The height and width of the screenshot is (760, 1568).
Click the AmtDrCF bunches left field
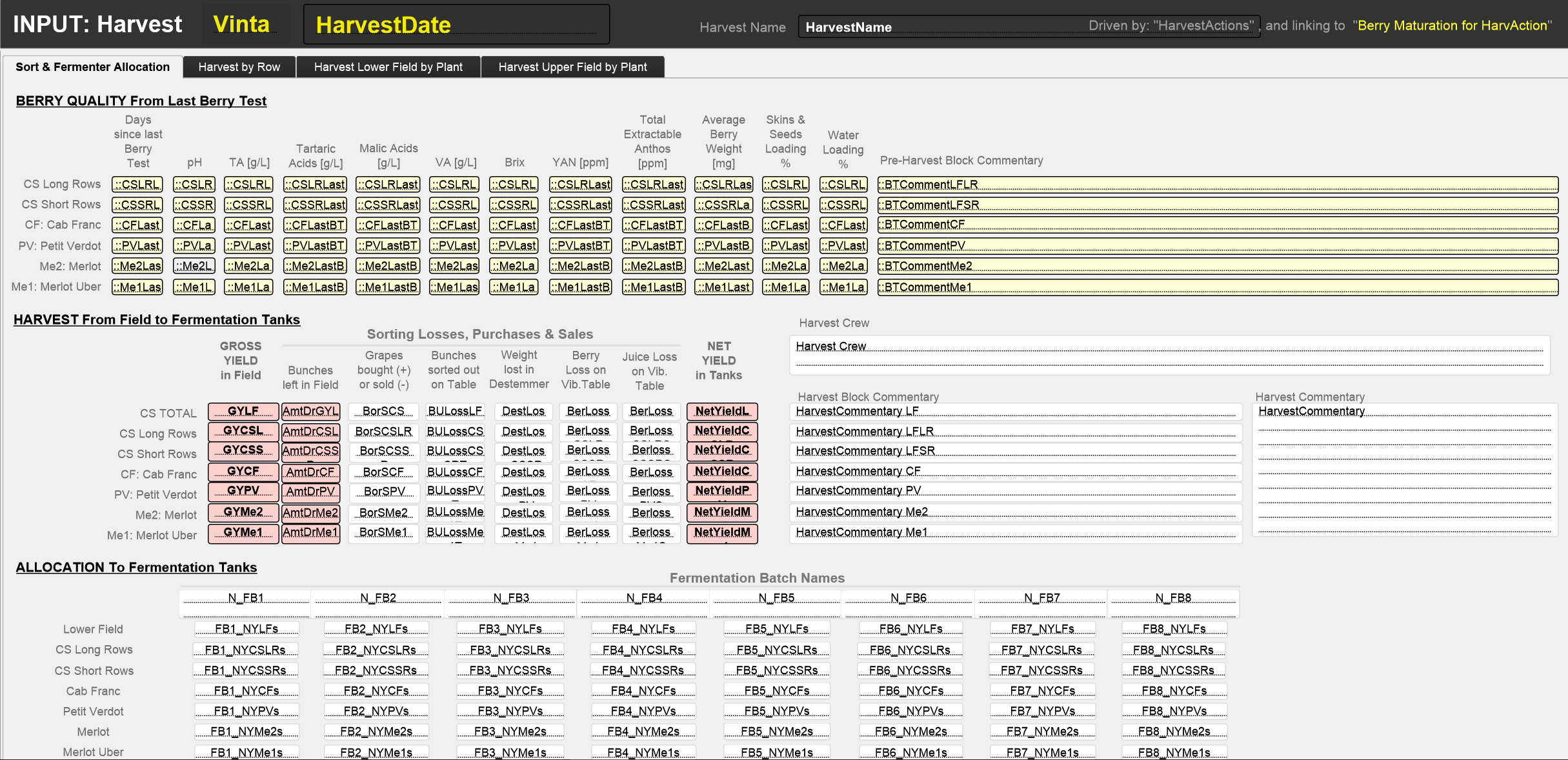pos(310,472)
